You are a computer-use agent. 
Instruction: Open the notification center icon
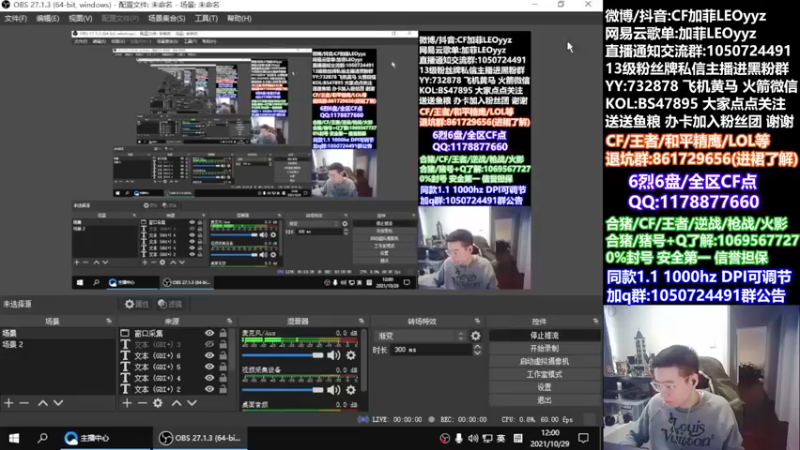click(584, 438)
